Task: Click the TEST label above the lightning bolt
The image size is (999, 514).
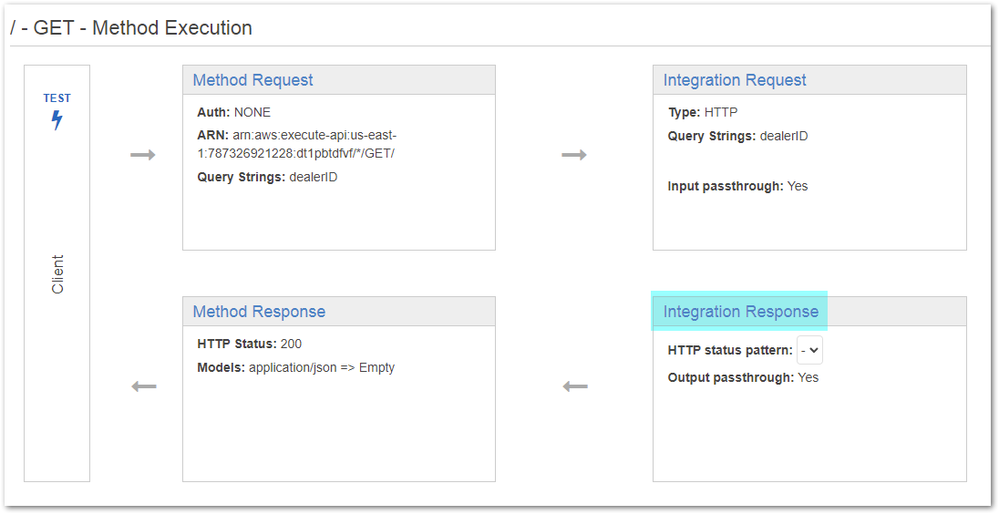Action: (57, 98)
